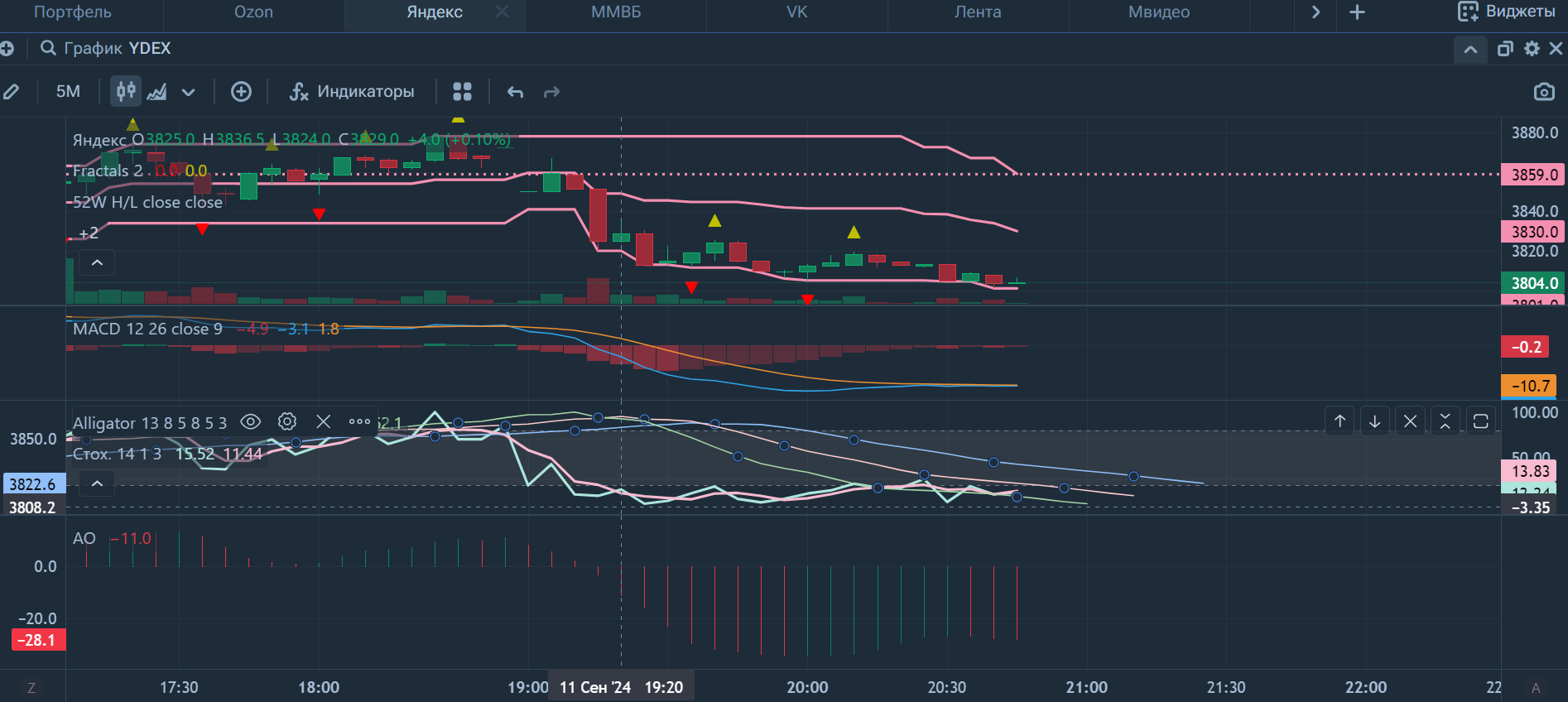The width and height of the screenshot is (1568, 702).
Task: Click the 3830.0 pink price label
Action: tap(1534, 232)
